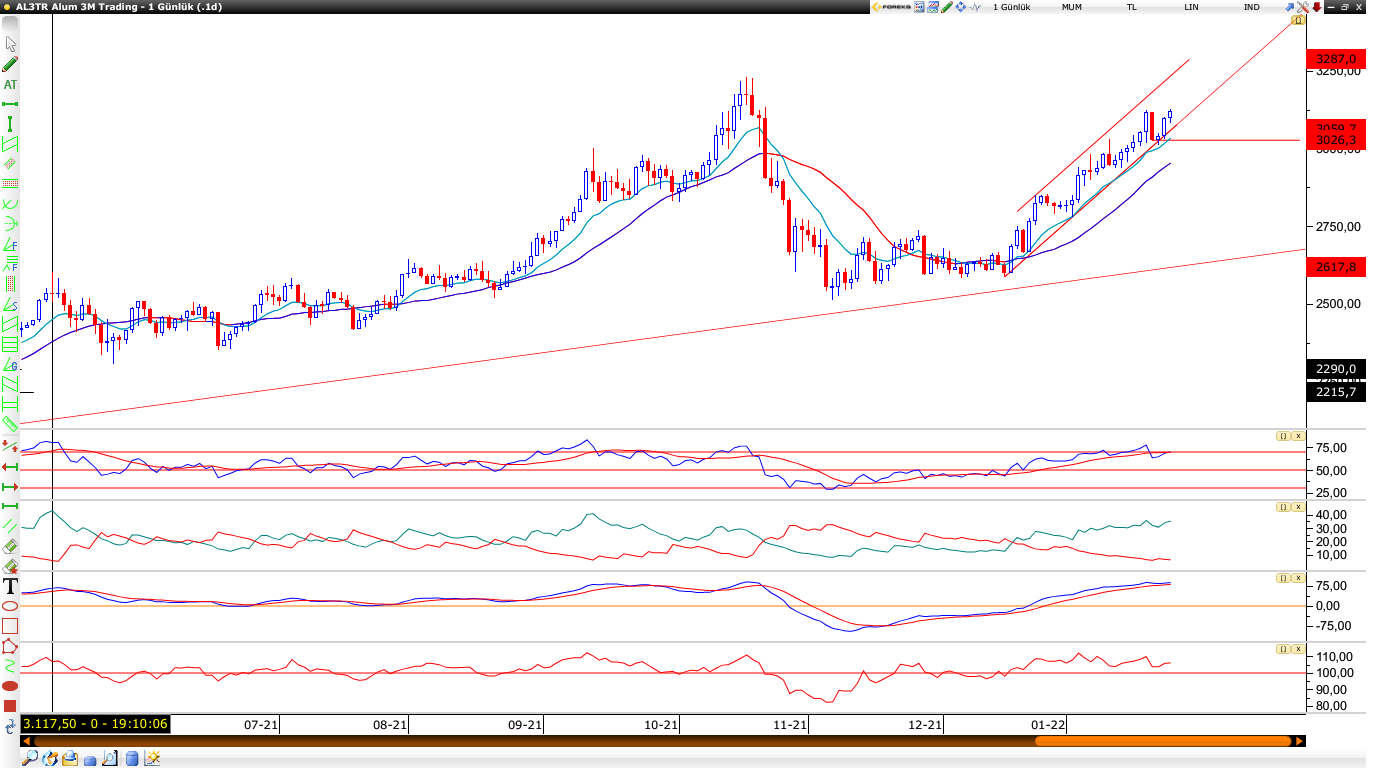Click the green pencil icon in title bar
Screen dimensions: 1380x768
[x=947, y=7]
